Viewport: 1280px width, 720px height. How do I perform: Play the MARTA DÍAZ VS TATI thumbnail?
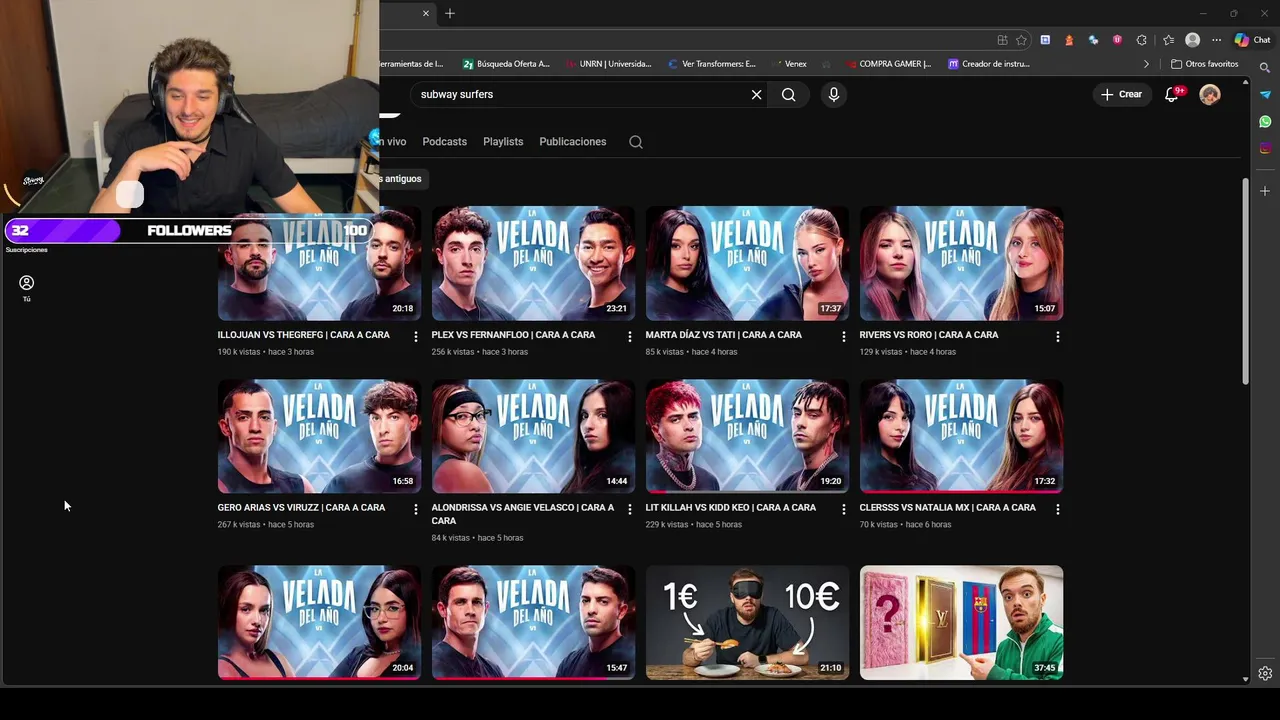(747, 263)
